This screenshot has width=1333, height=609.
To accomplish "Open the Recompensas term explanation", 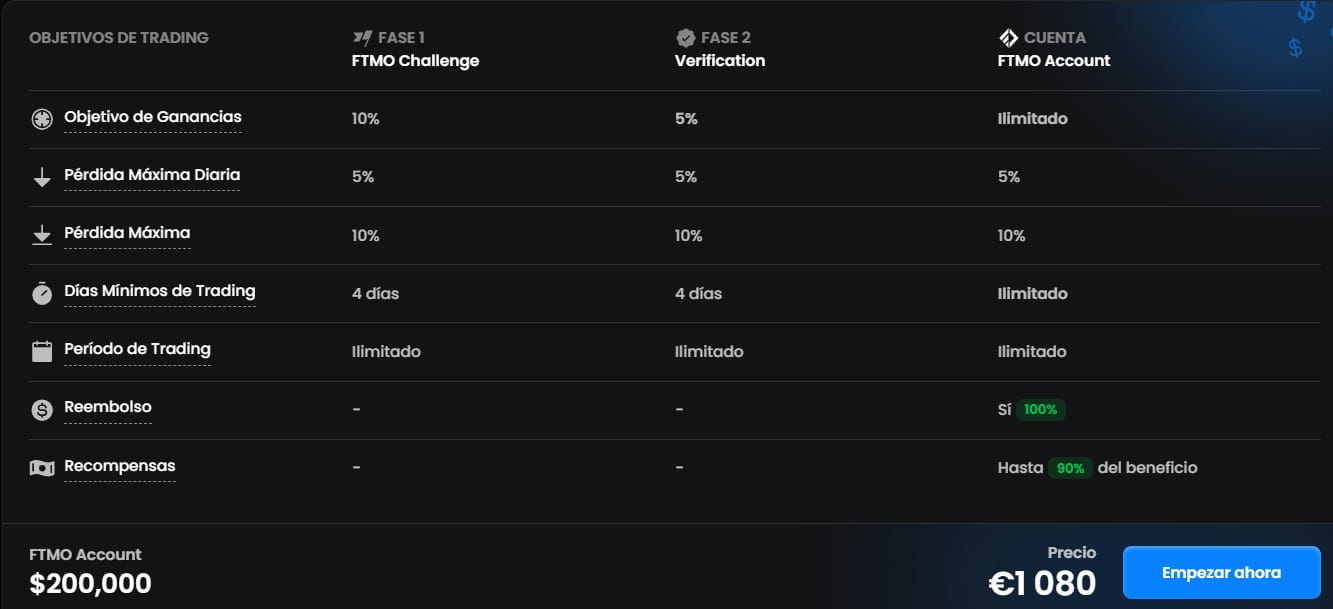I will tap(120, 466).
